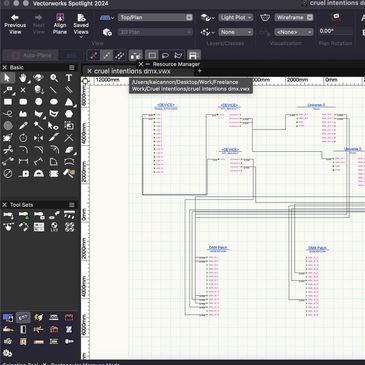The width and height of the screenshot is (365, 365).
Task: Go to Previous View
Action: point(15,24)
